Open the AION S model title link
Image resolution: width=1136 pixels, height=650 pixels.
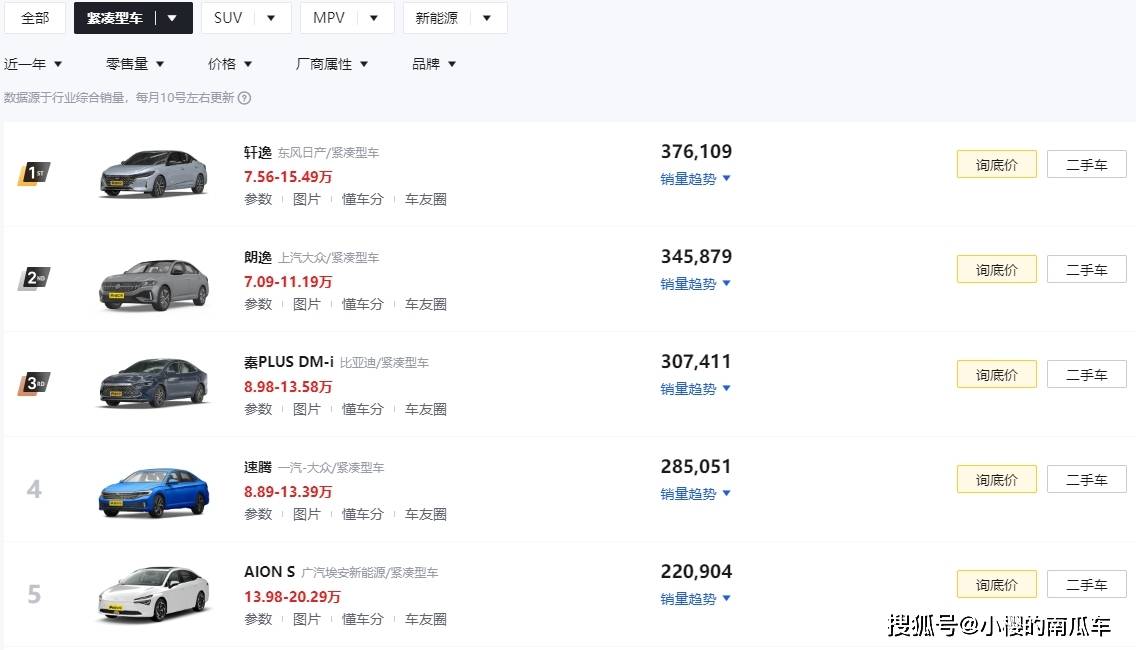coord(270,572)
